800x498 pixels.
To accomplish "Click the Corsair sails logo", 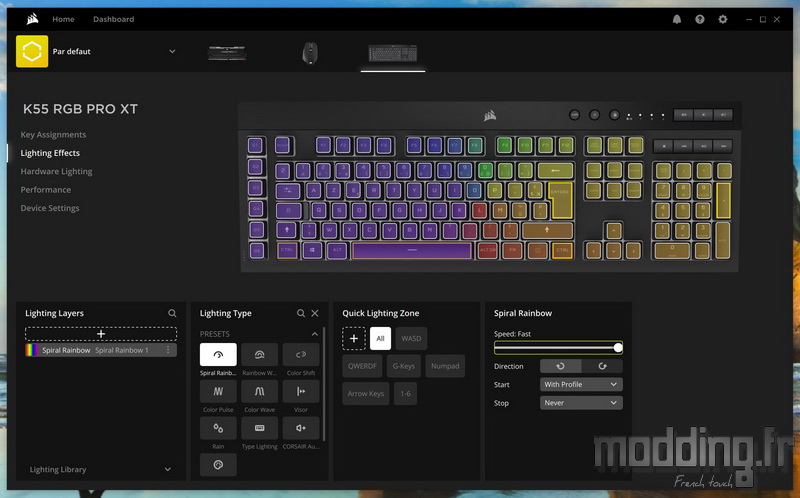I will pyautogui.click(x=32, y=19).
